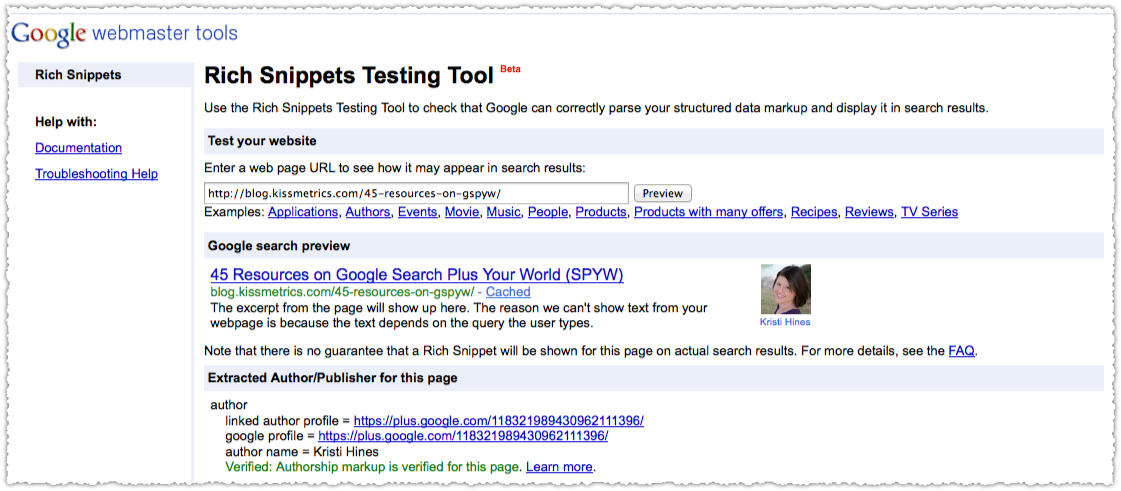Click the Kristi Hines name under photo
Viewport: 1121px width, 491px height.
coord(785,322)
